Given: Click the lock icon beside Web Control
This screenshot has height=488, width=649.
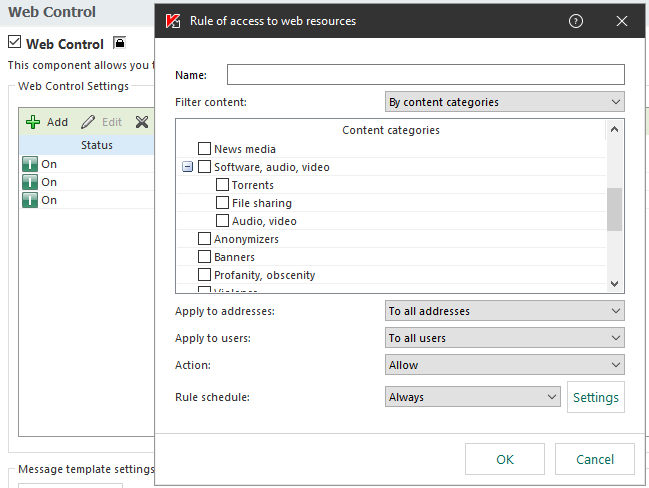Looking at the screenshot, I should (x=119, y=43).
